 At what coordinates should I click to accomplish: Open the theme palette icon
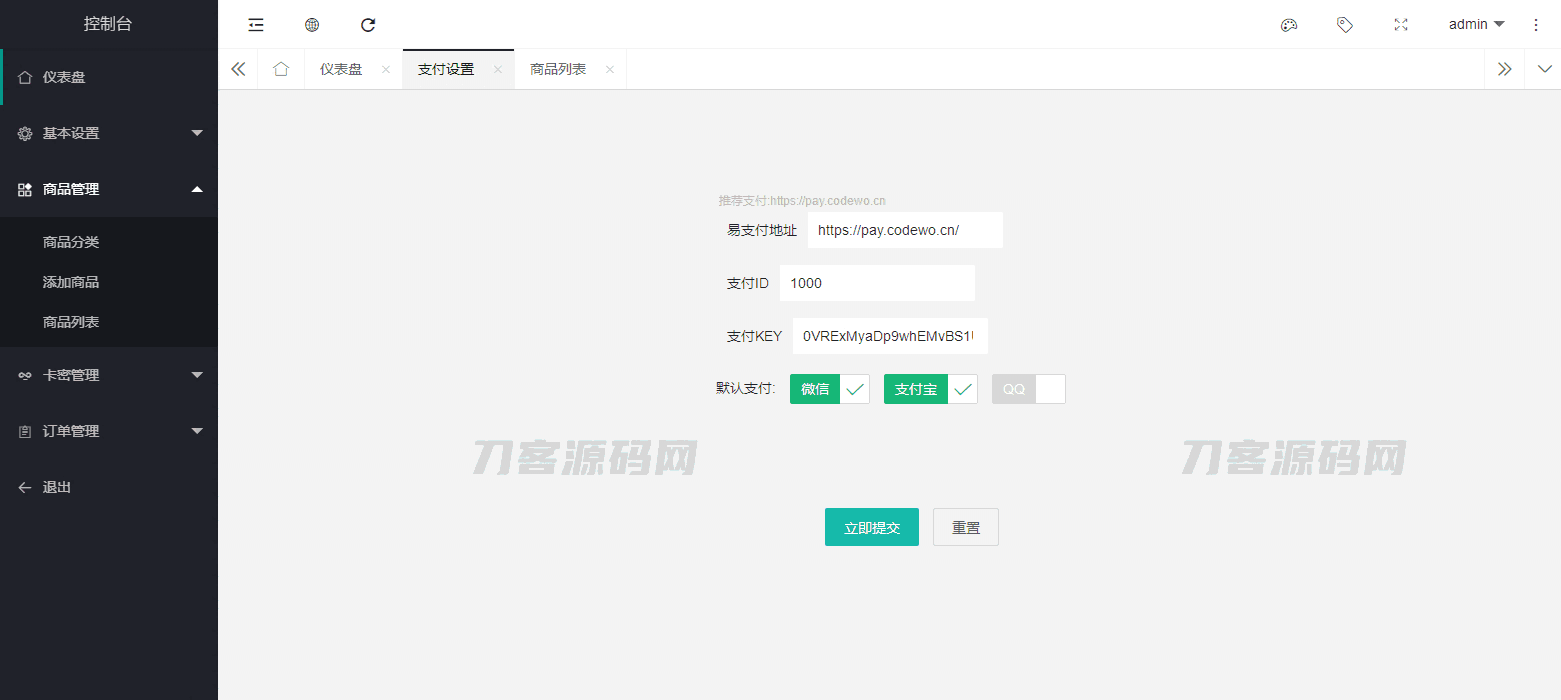click(x=1289, y=25)
